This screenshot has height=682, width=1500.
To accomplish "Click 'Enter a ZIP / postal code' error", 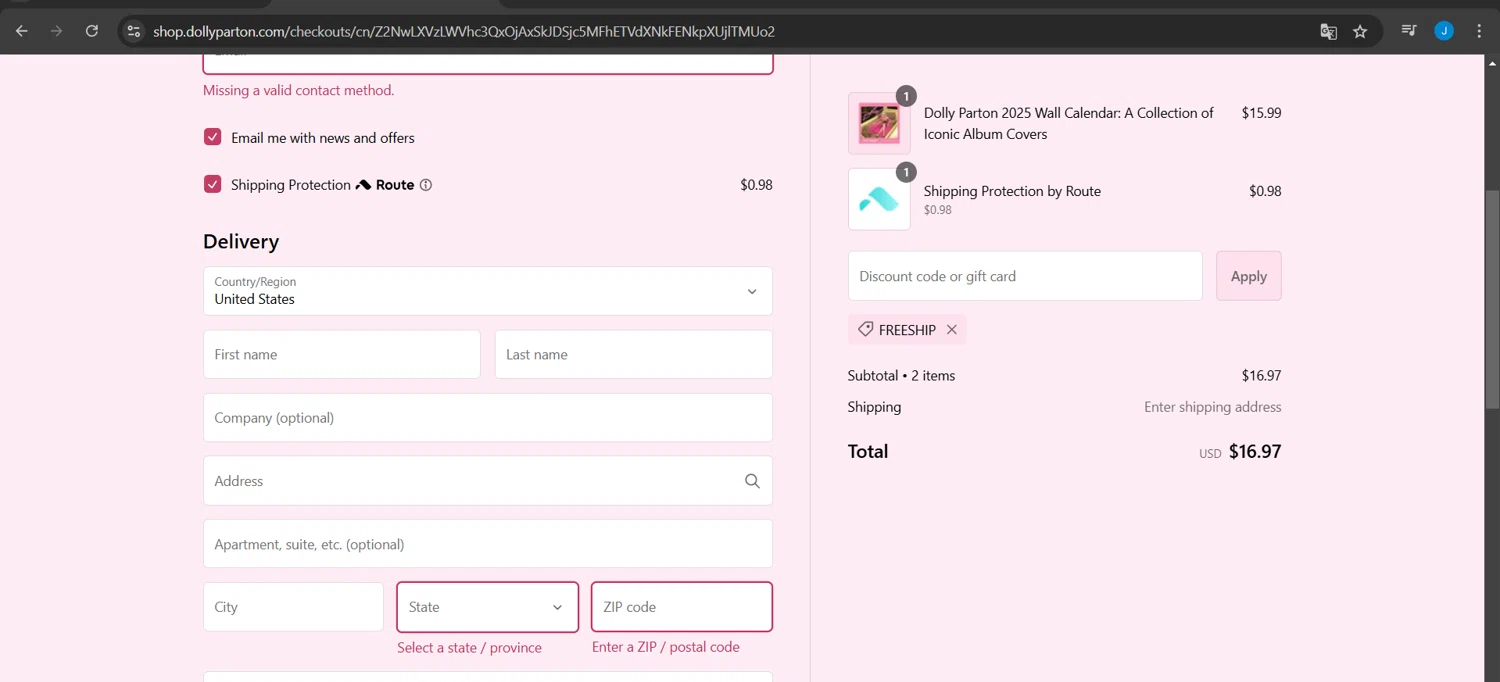I will coord(666,647).
